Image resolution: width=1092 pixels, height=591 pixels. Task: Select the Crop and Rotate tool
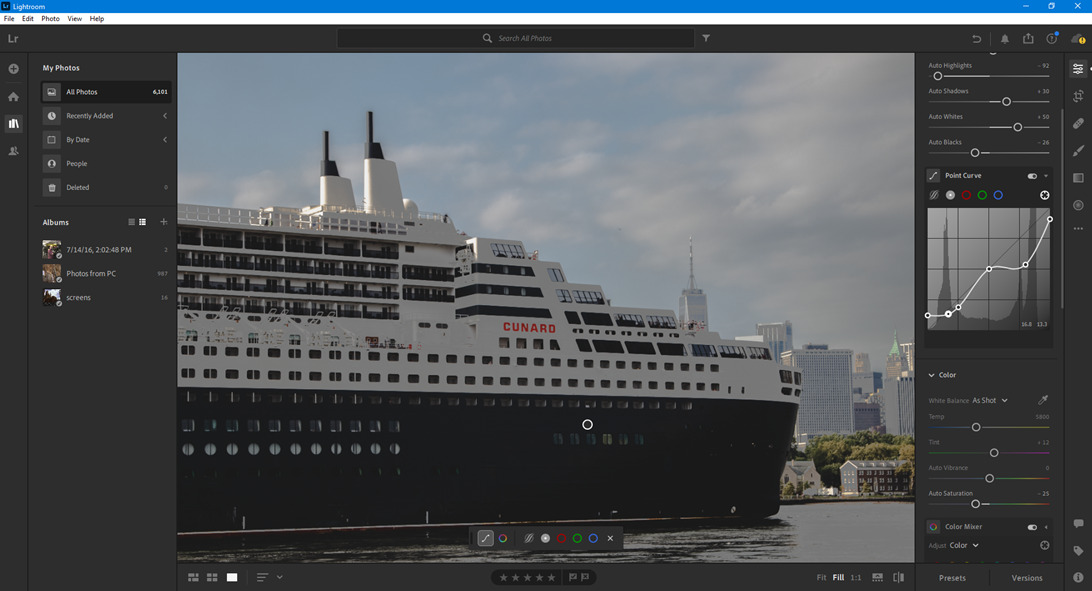1078,96
